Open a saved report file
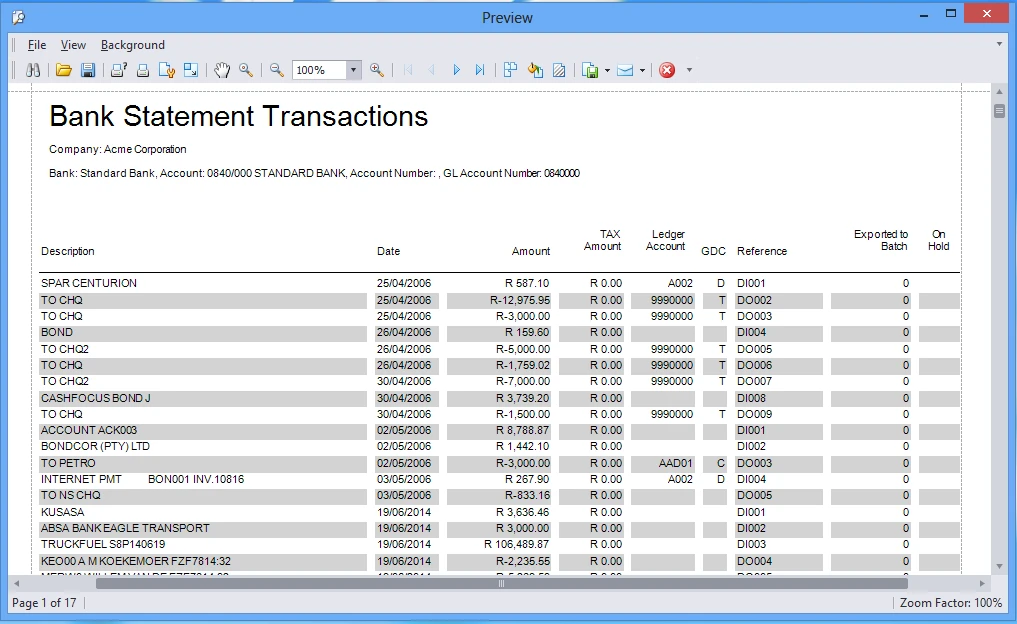1017x624 pixels. (64, 70)
